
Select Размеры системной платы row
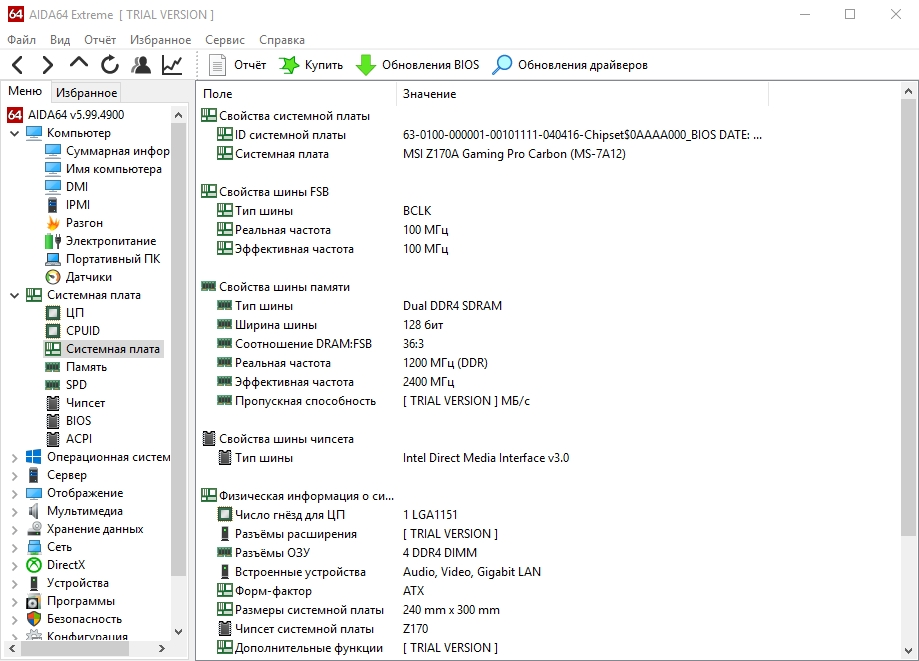tap(358, 610)
